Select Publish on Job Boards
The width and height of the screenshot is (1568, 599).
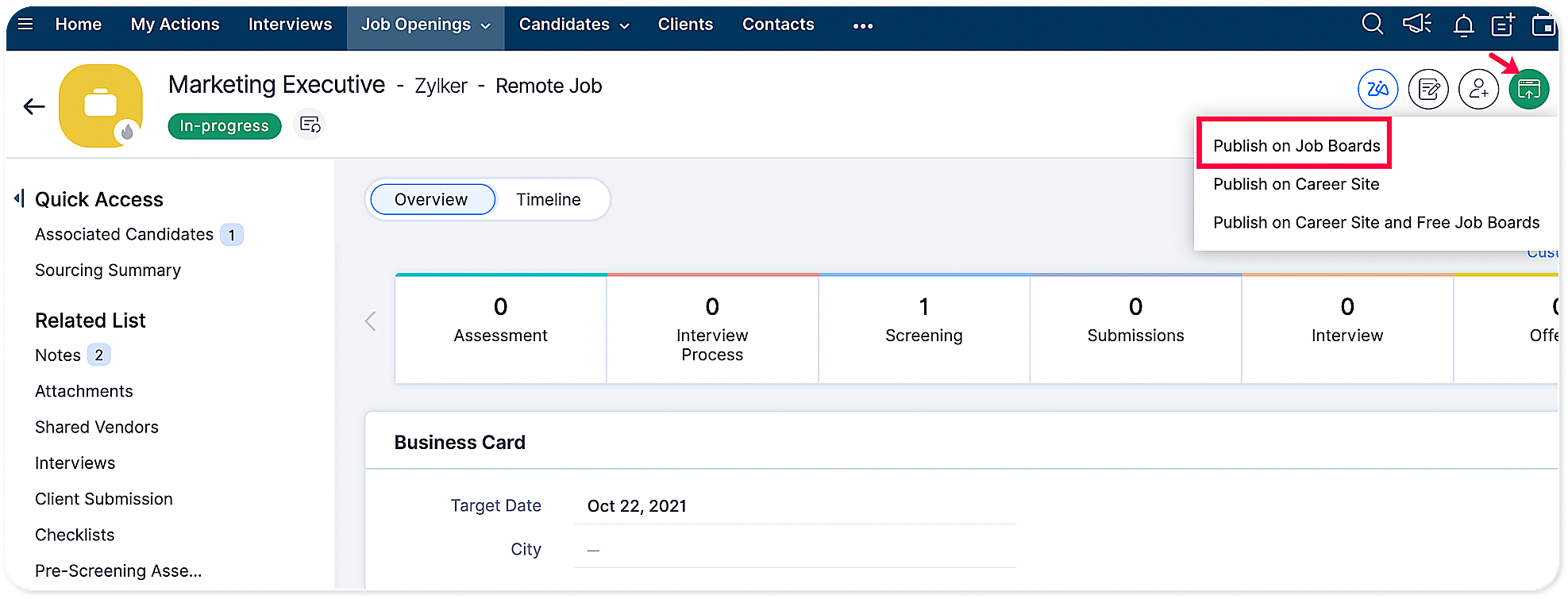(x=1296, y=146)
